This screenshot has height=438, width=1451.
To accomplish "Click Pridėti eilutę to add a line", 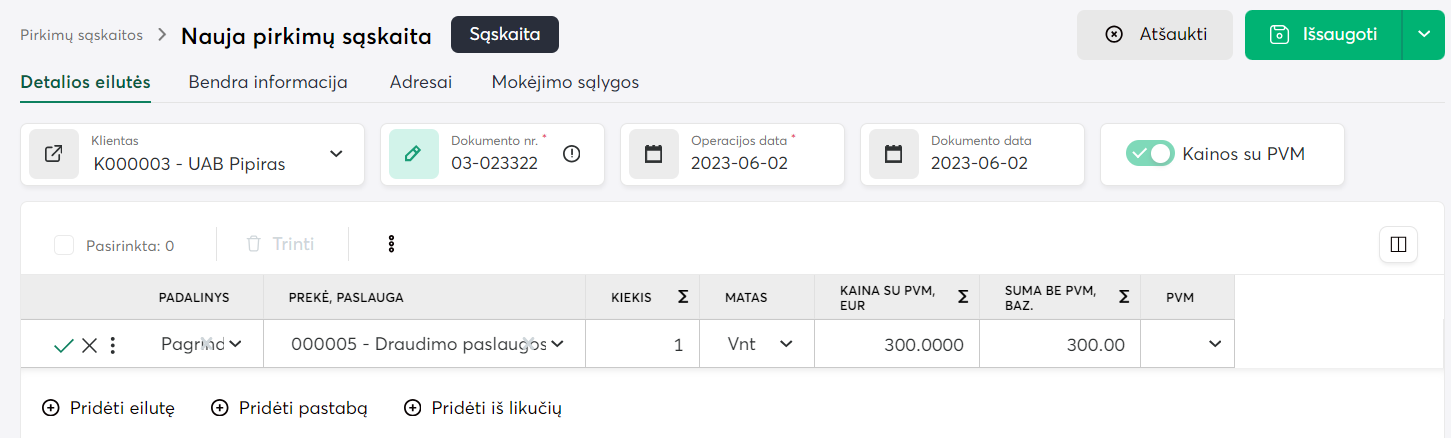I will pos(109,407).
